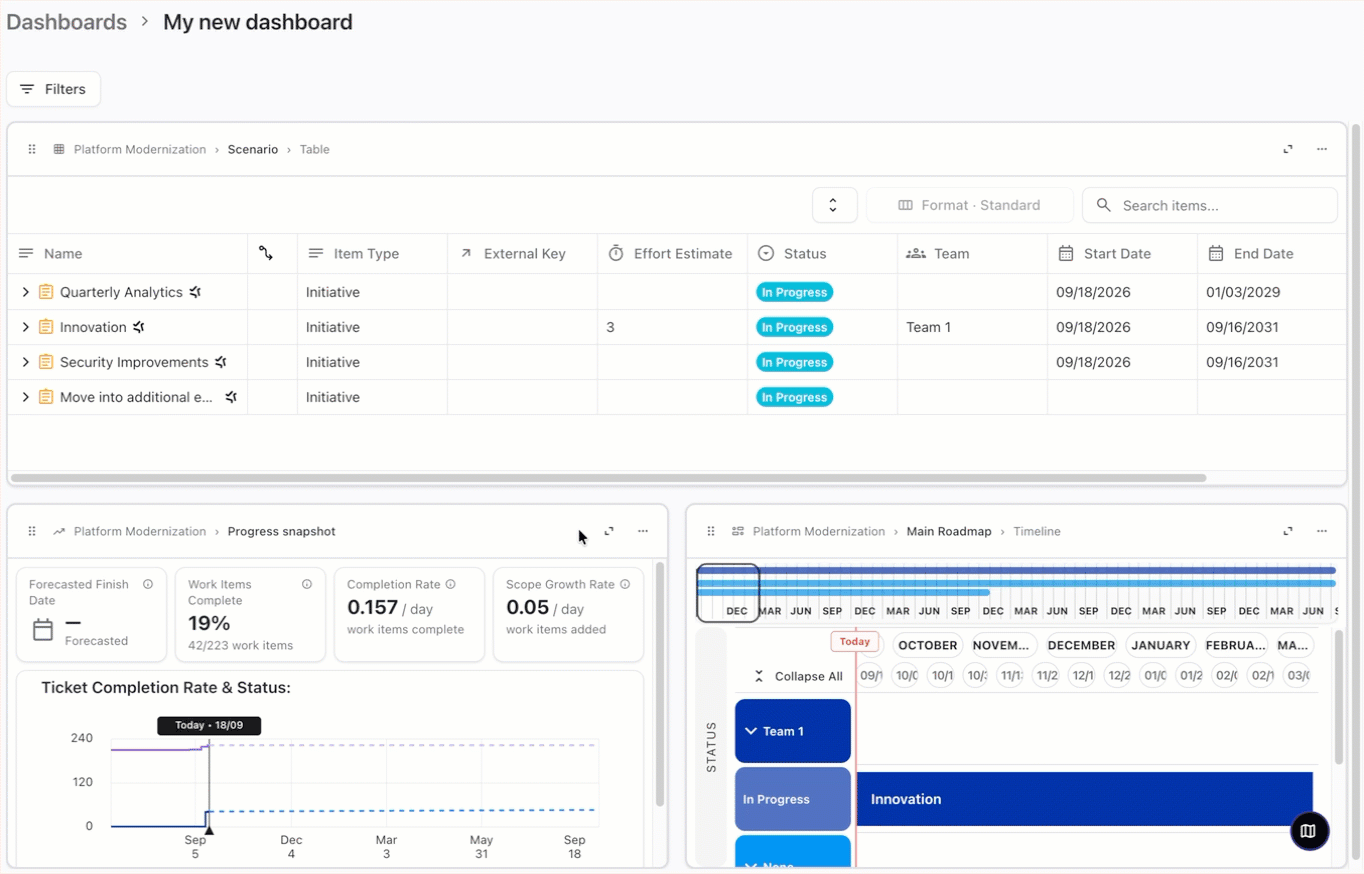Toggle expand/collapse all rows button
This screenshot has height=874, width=1364.
(834, 205)
